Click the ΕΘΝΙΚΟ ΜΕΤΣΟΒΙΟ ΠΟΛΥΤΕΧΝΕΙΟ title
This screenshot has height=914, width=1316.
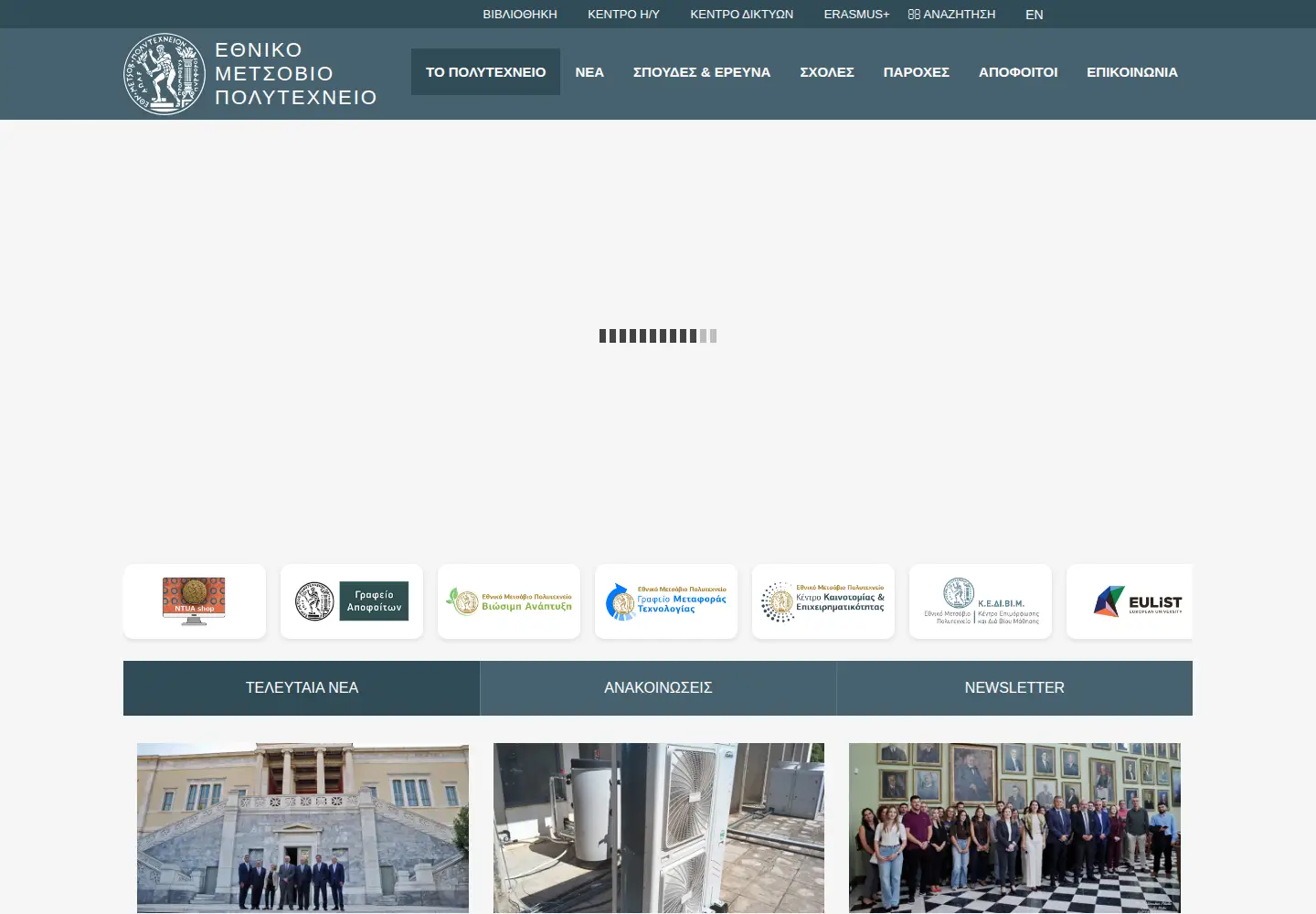click(x=296, y=74)
